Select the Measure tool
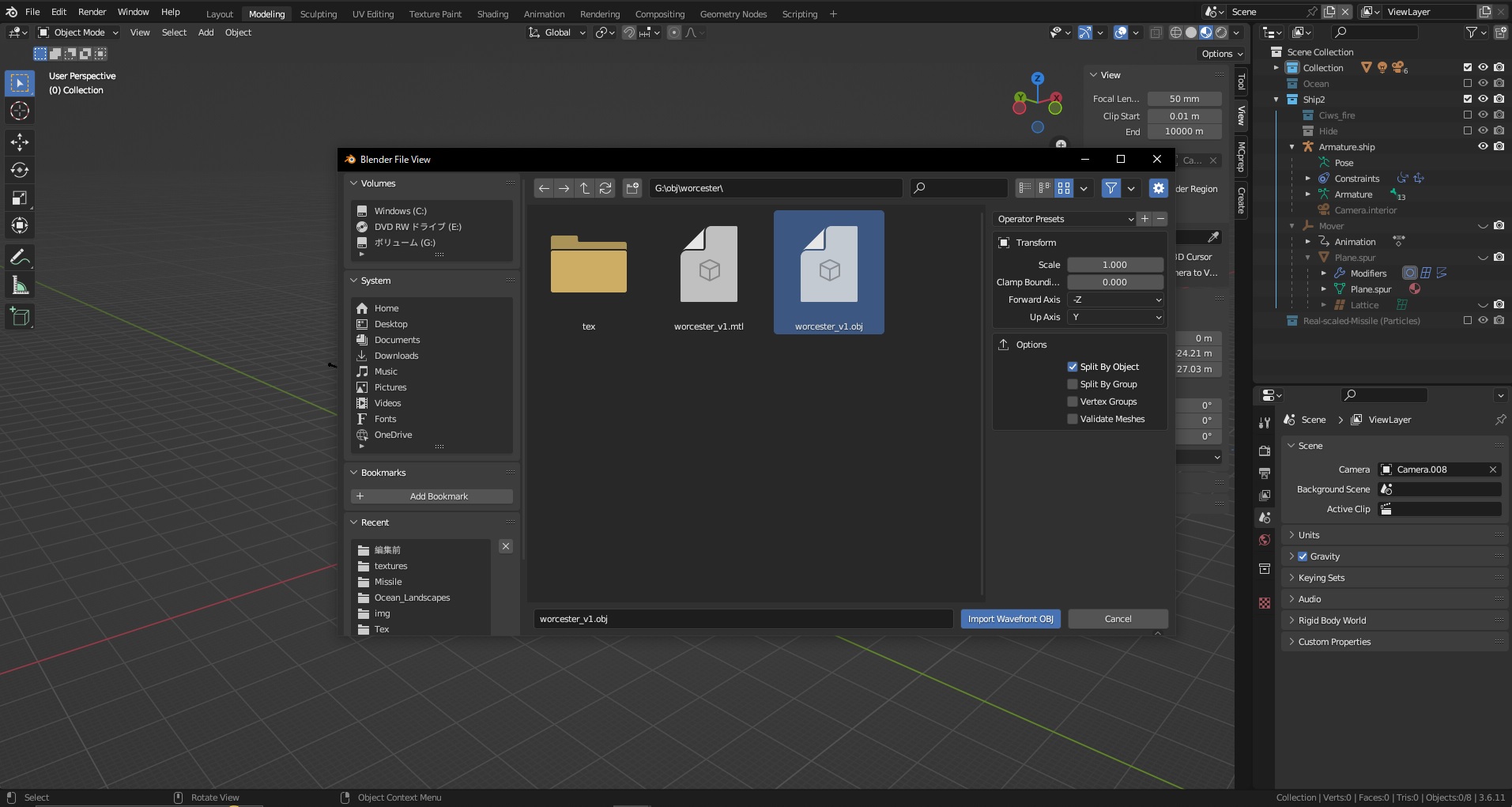 (x=20, y=285)
